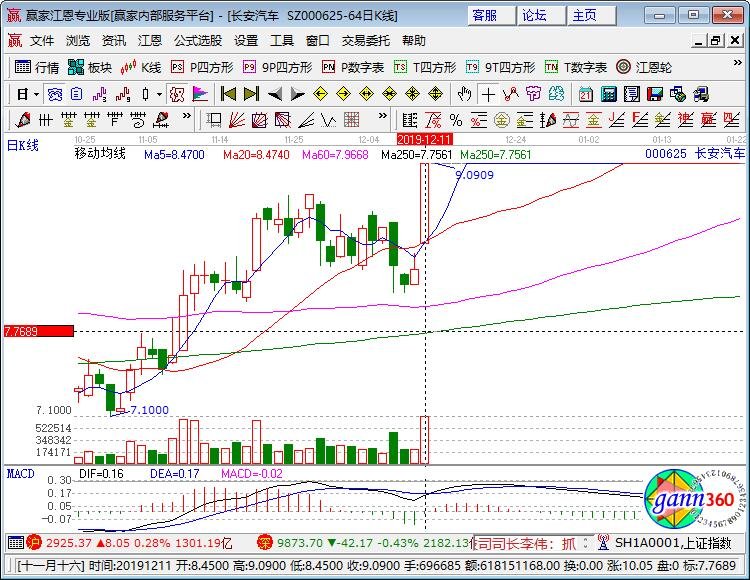Open the calendar icon showing 21
The width and height of the screenshot is (750, 580).
pyautogui.click(x=585, y=94)
